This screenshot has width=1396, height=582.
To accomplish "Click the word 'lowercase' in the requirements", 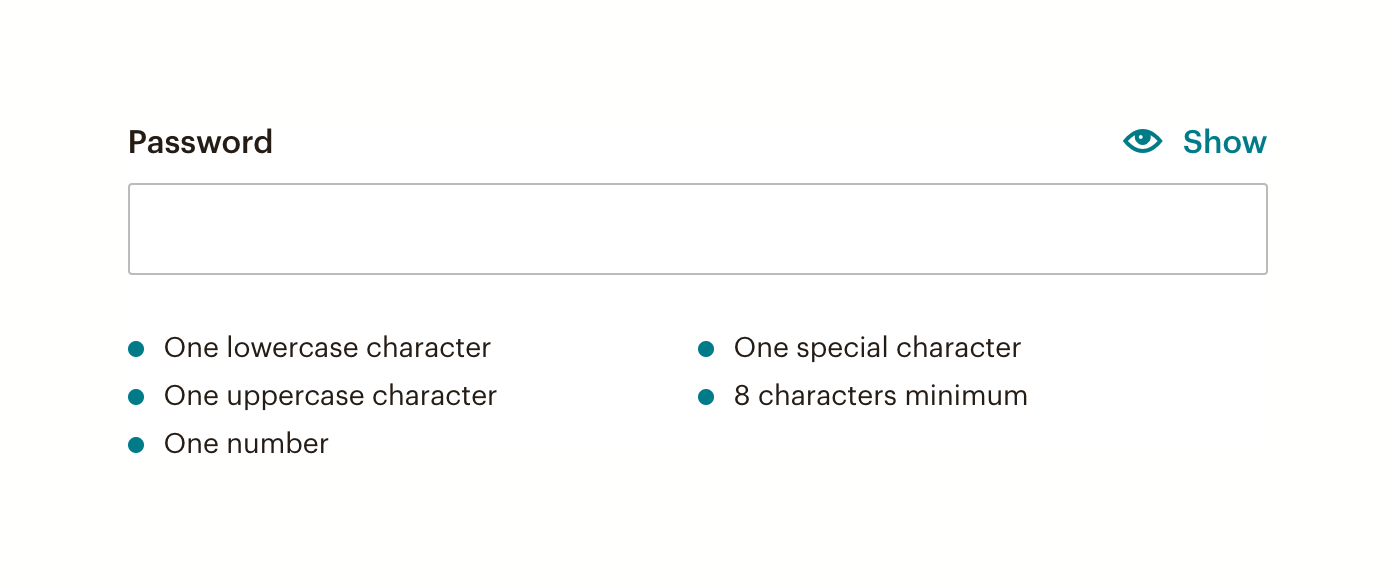I will coord(292,348).
